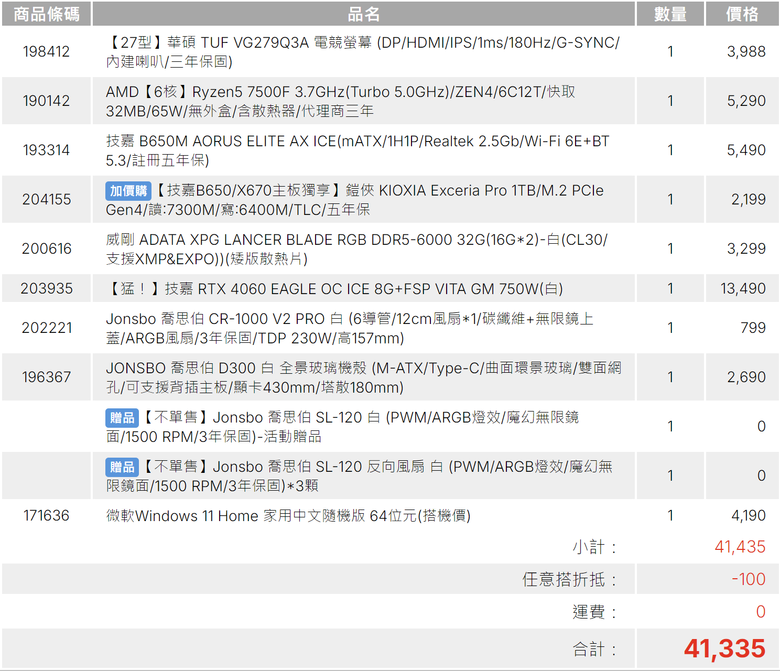The height and width of the screenshot is (671, 780).
Task: Click the 品名 column header
Action: click(364, 14)
